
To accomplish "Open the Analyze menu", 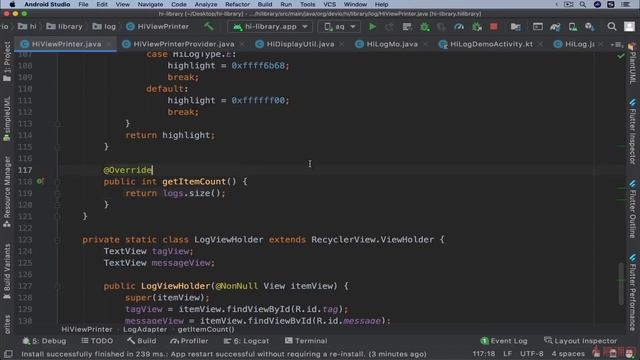I will coord(206,4).
